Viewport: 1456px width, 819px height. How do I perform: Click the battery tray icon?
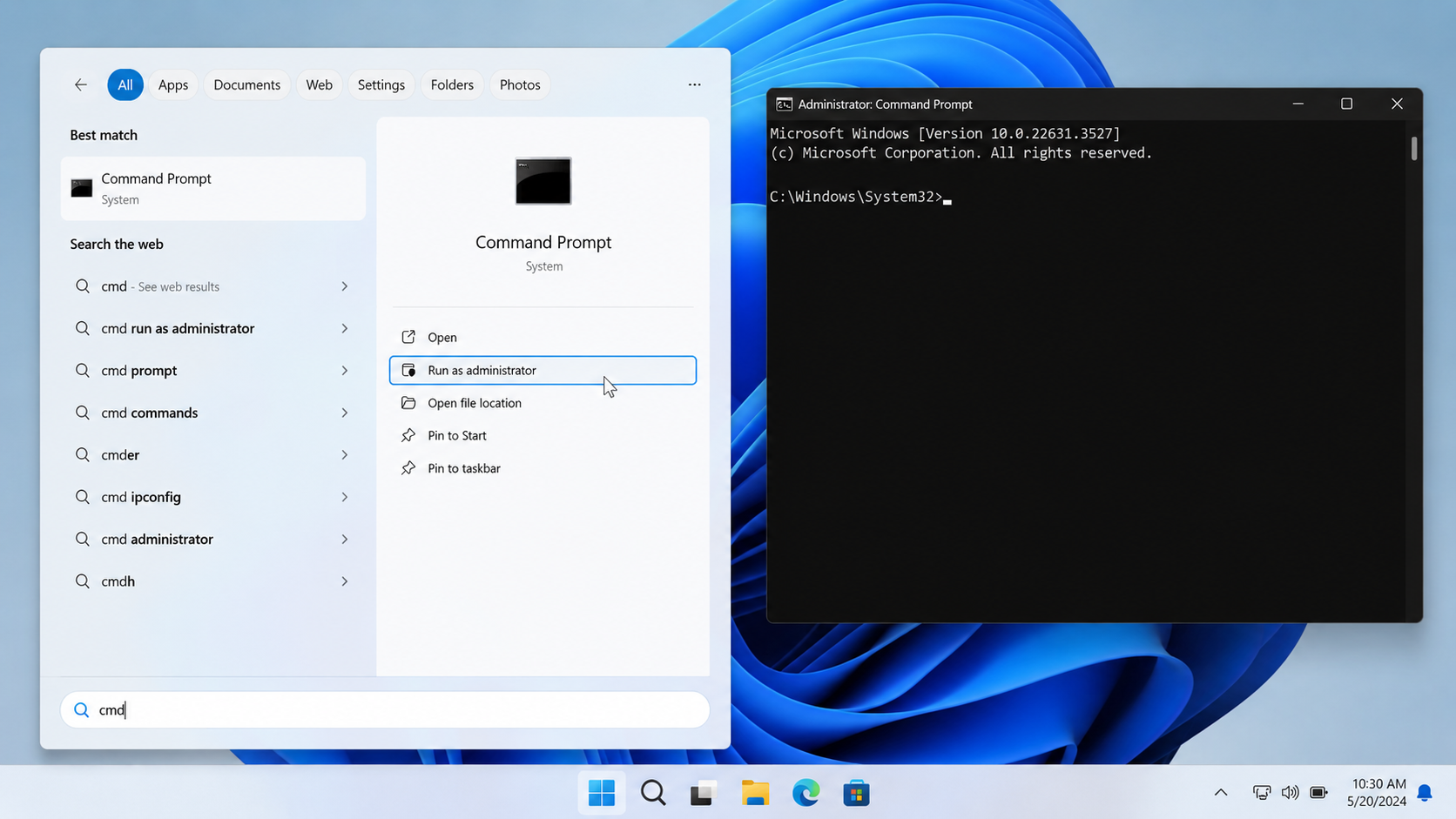[x=1318, y=792]
